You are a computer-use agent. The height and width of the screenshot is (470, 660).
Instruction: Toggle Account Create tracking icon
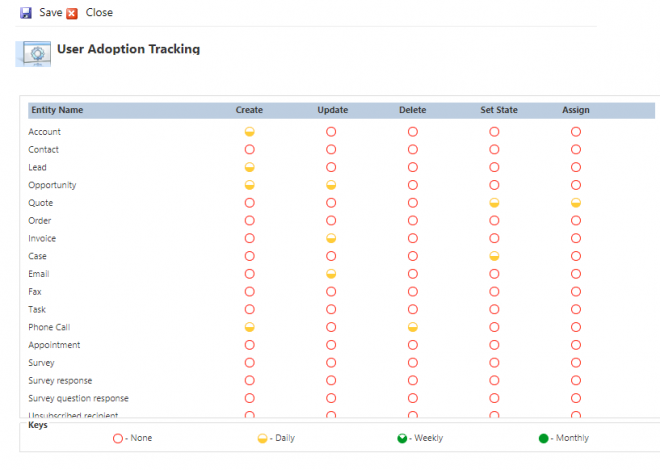point(249,132)
